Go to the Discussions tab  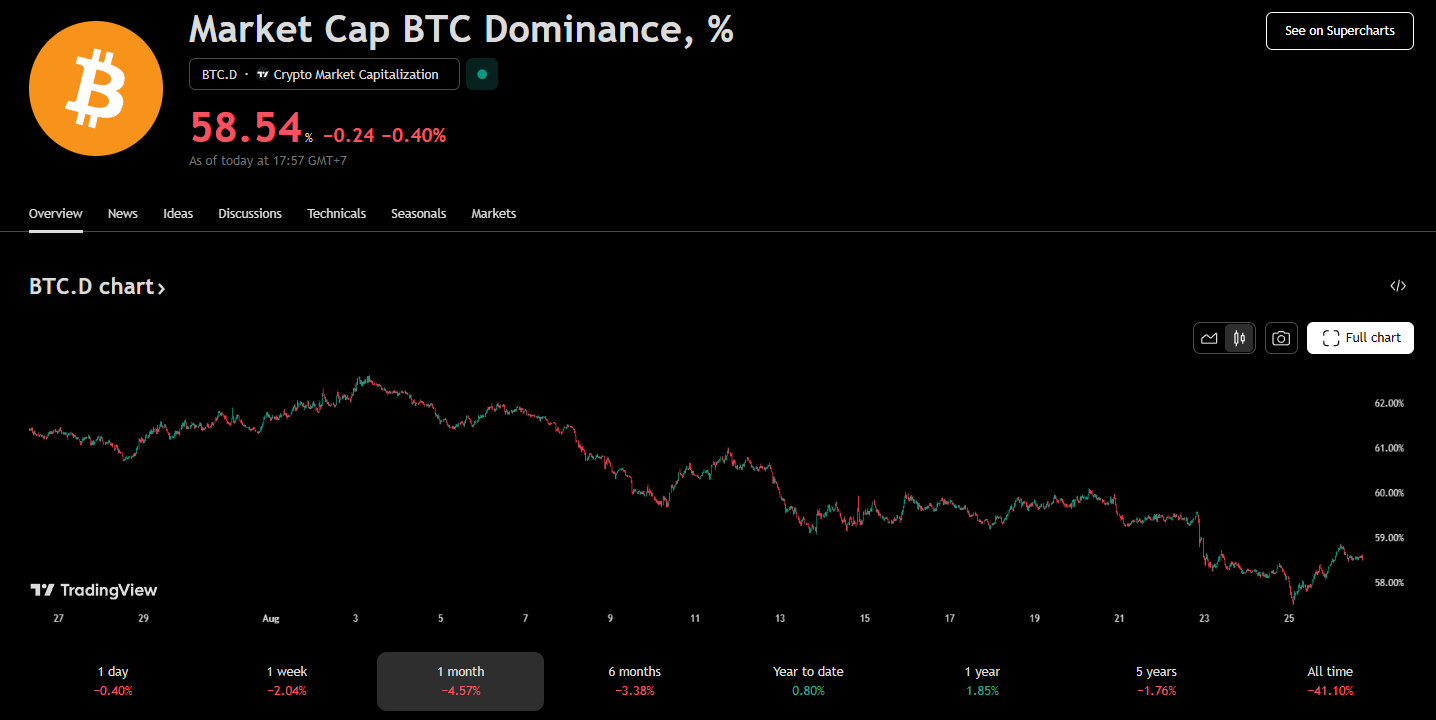coord(250,214)
